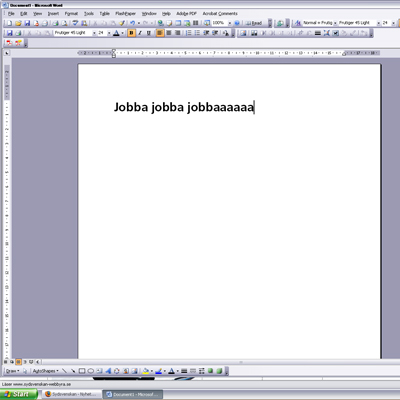This screenshot has height=400, width=400.
Task: Select Document1 Microsoft Word taskbar button
Action: [132, 394]
